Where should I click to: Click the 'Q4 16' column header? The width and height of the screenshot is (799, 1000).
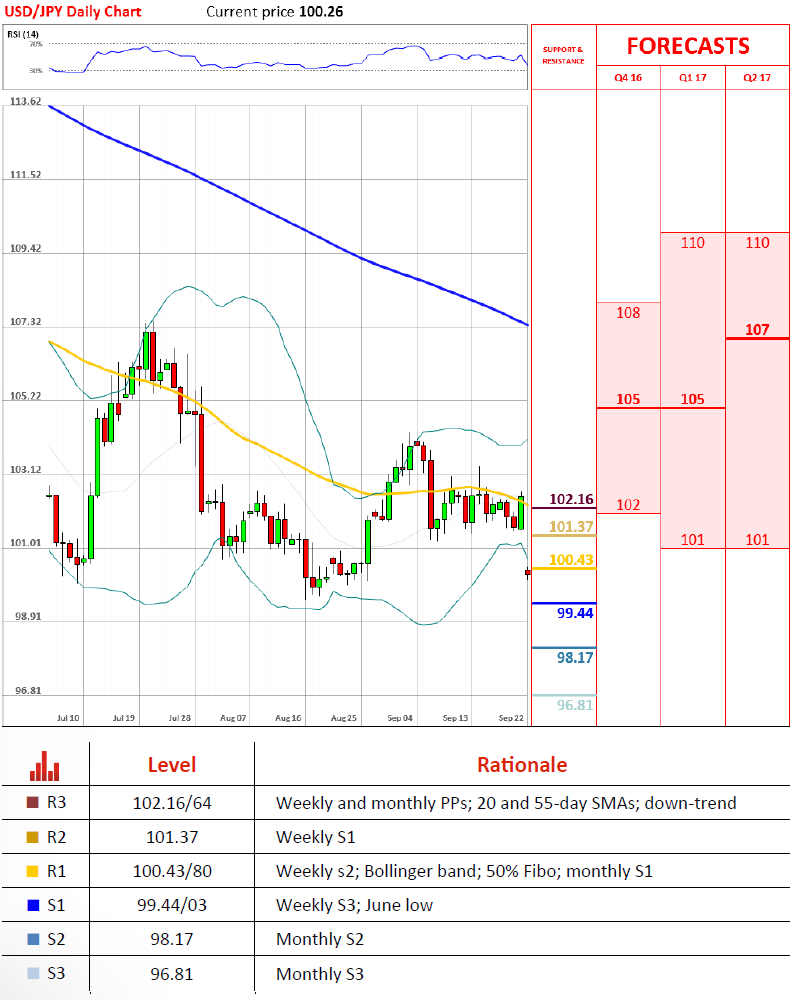628,78
